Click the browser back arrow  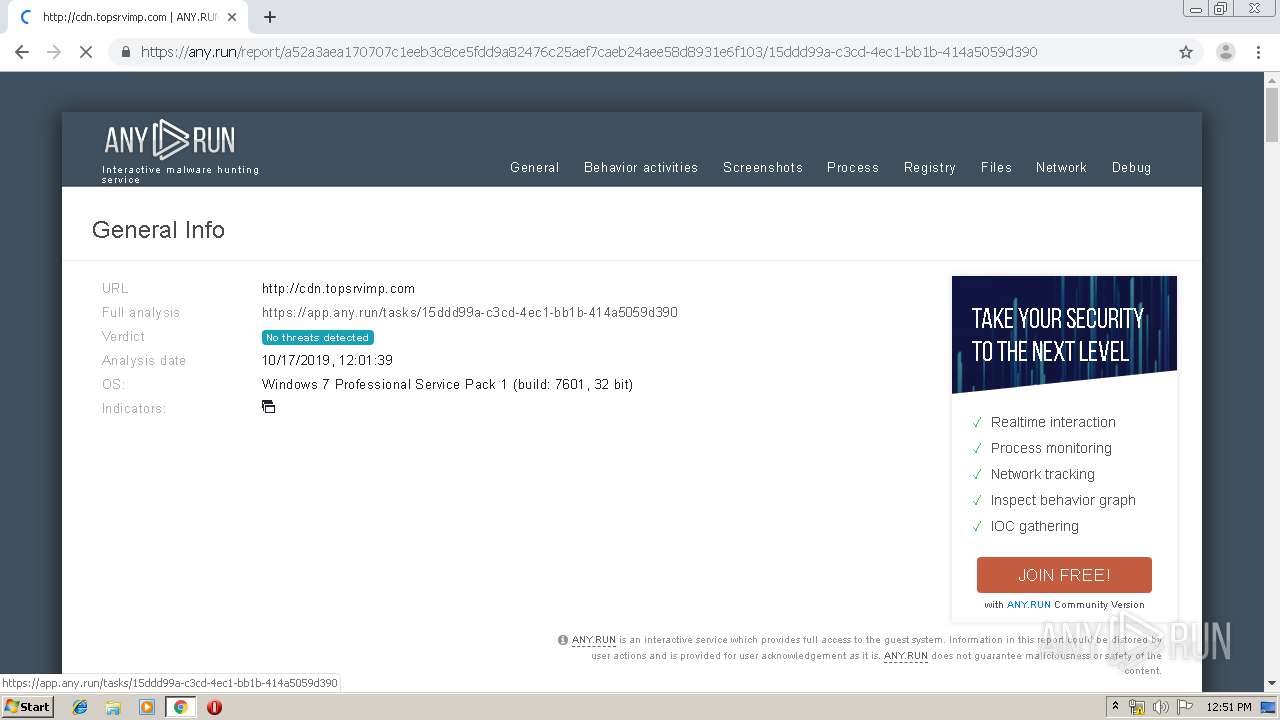[22, 52]
